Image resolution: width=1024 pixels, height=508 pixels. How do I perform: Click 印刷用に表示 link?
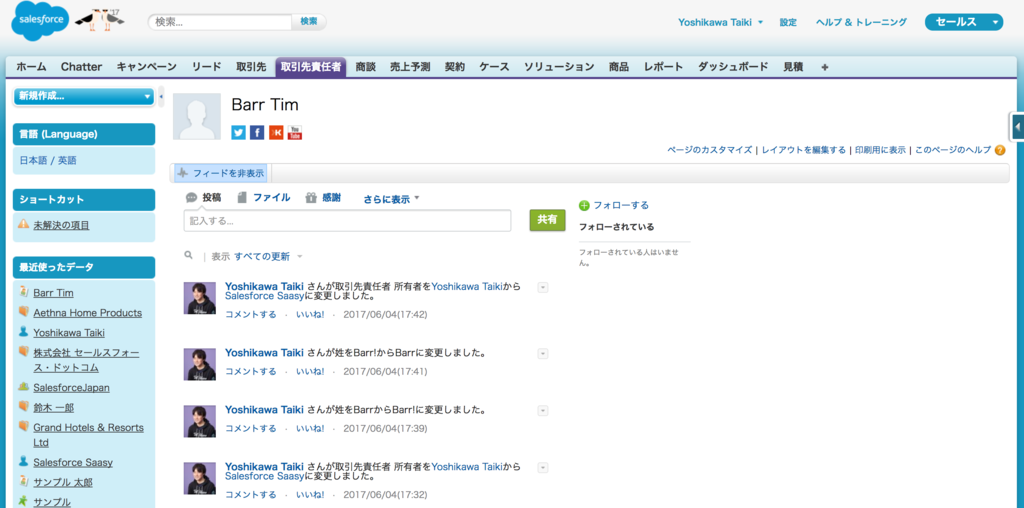pos(880,150)
